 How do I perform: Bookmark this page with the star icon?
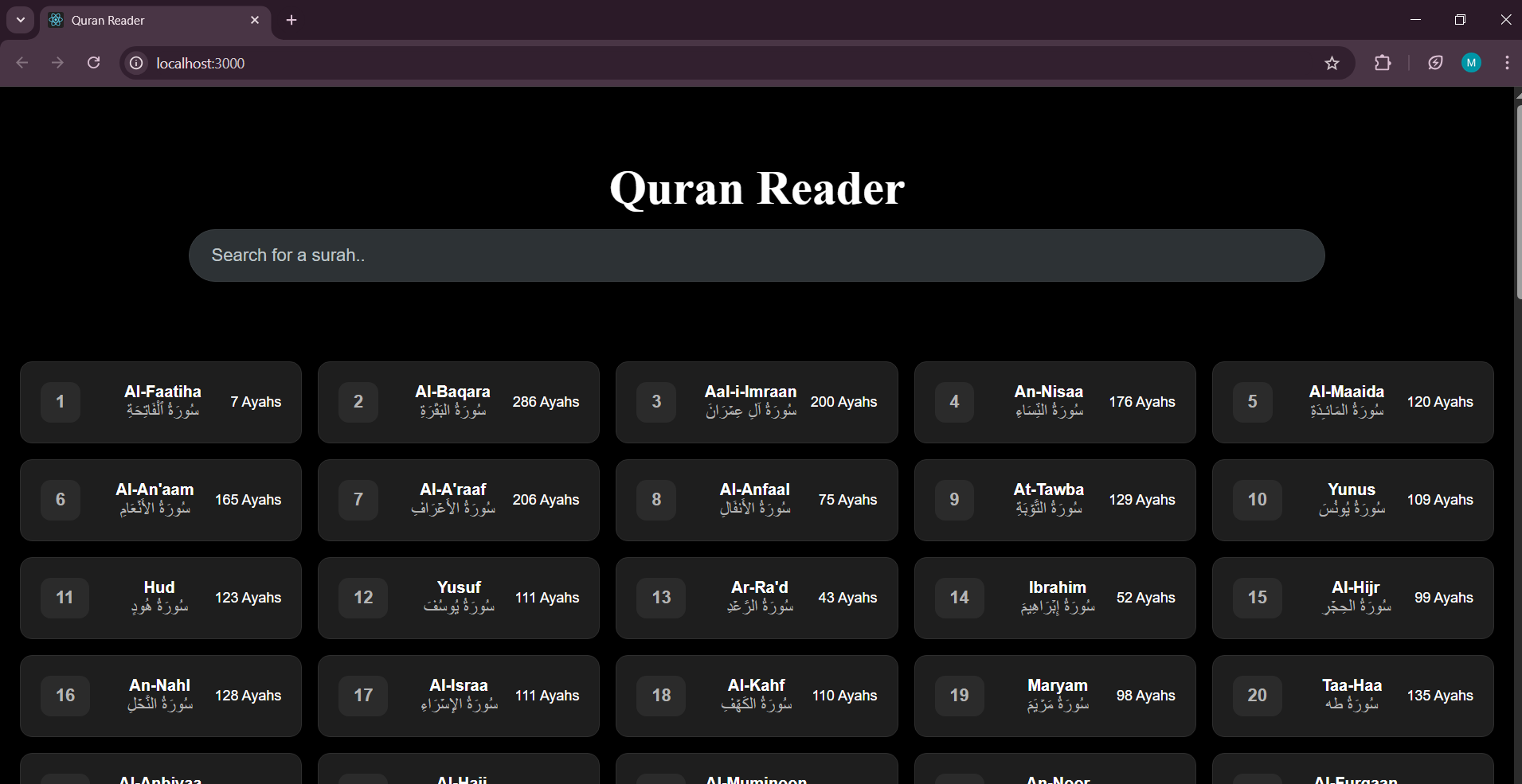(1332, 63)
